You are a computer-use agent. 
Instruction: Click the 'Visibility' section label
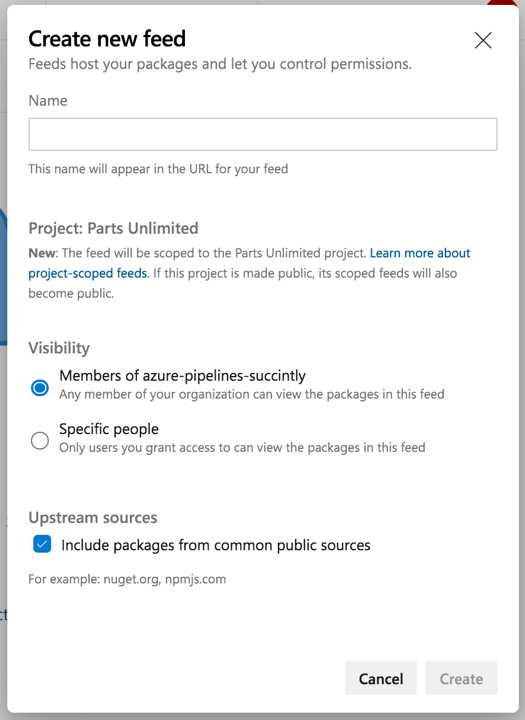tap(59, 348)
